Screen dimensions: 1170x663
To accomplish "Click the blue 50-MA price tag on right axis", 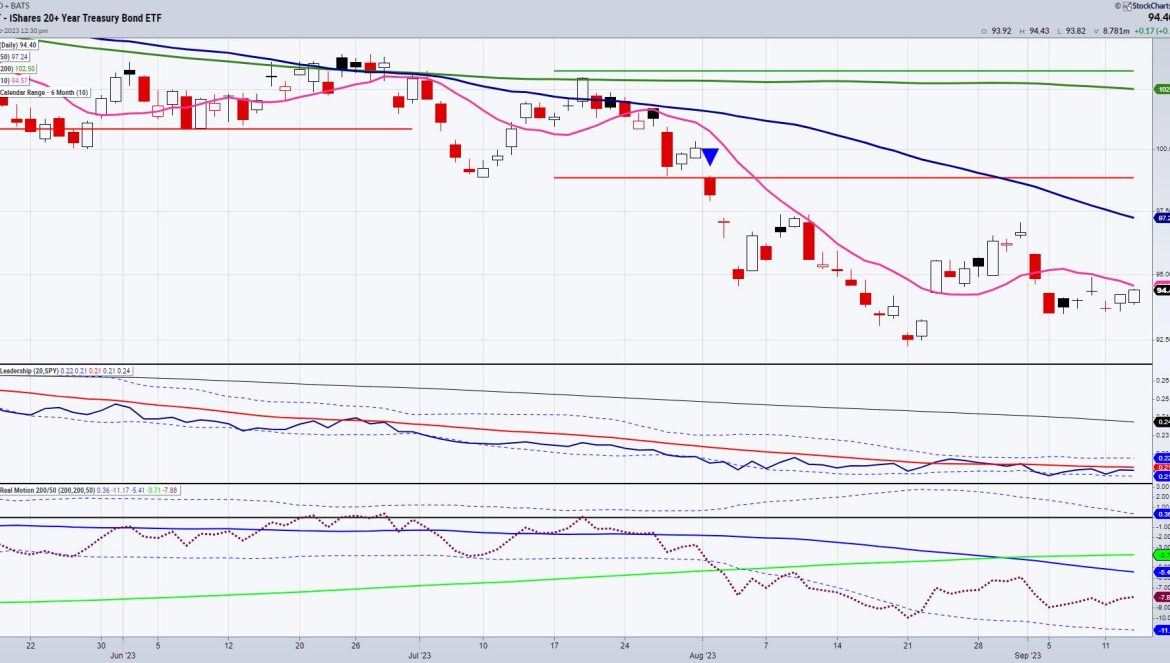I will tap(1163, 218).
